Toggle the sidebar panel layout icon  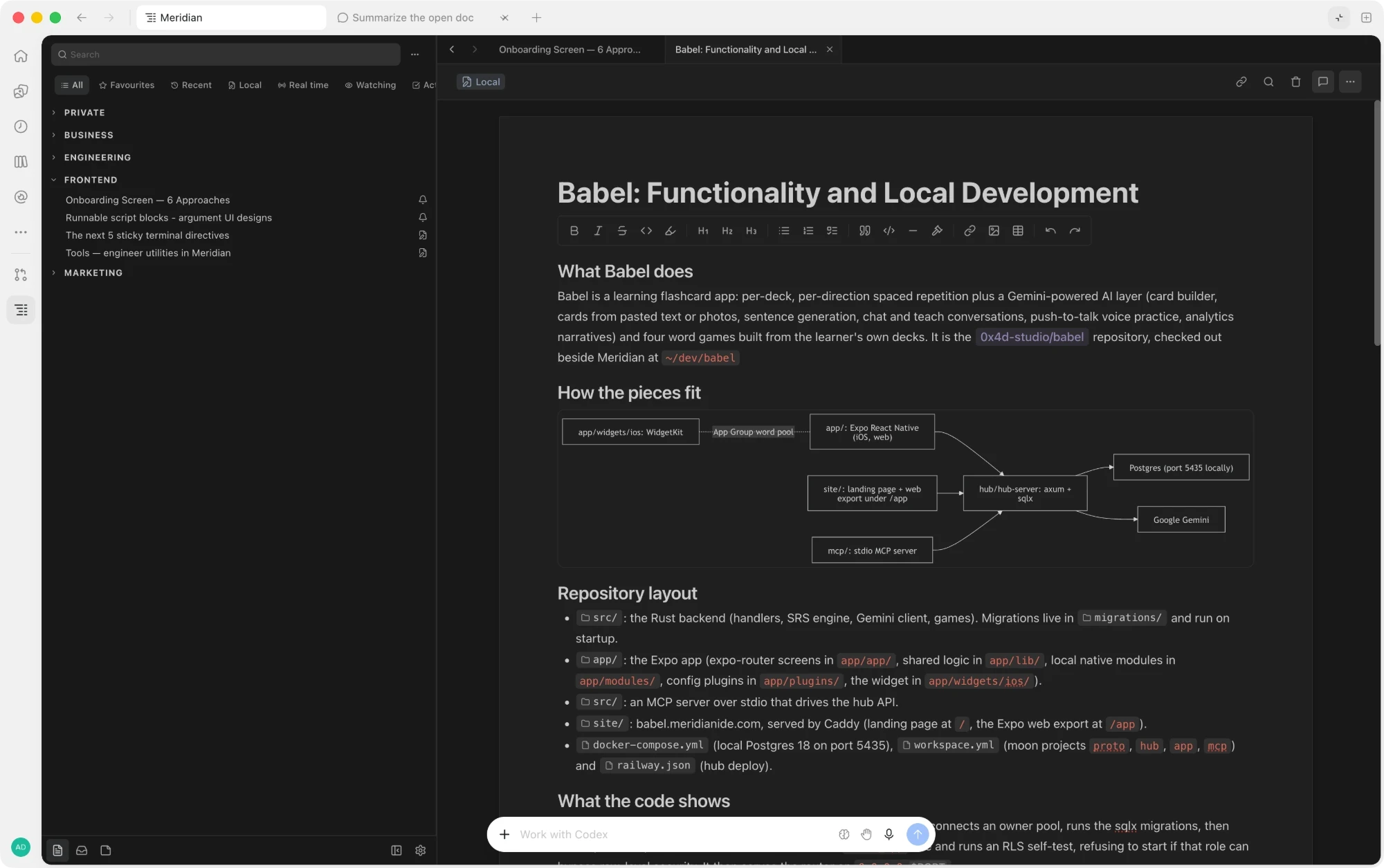(397, 851)
